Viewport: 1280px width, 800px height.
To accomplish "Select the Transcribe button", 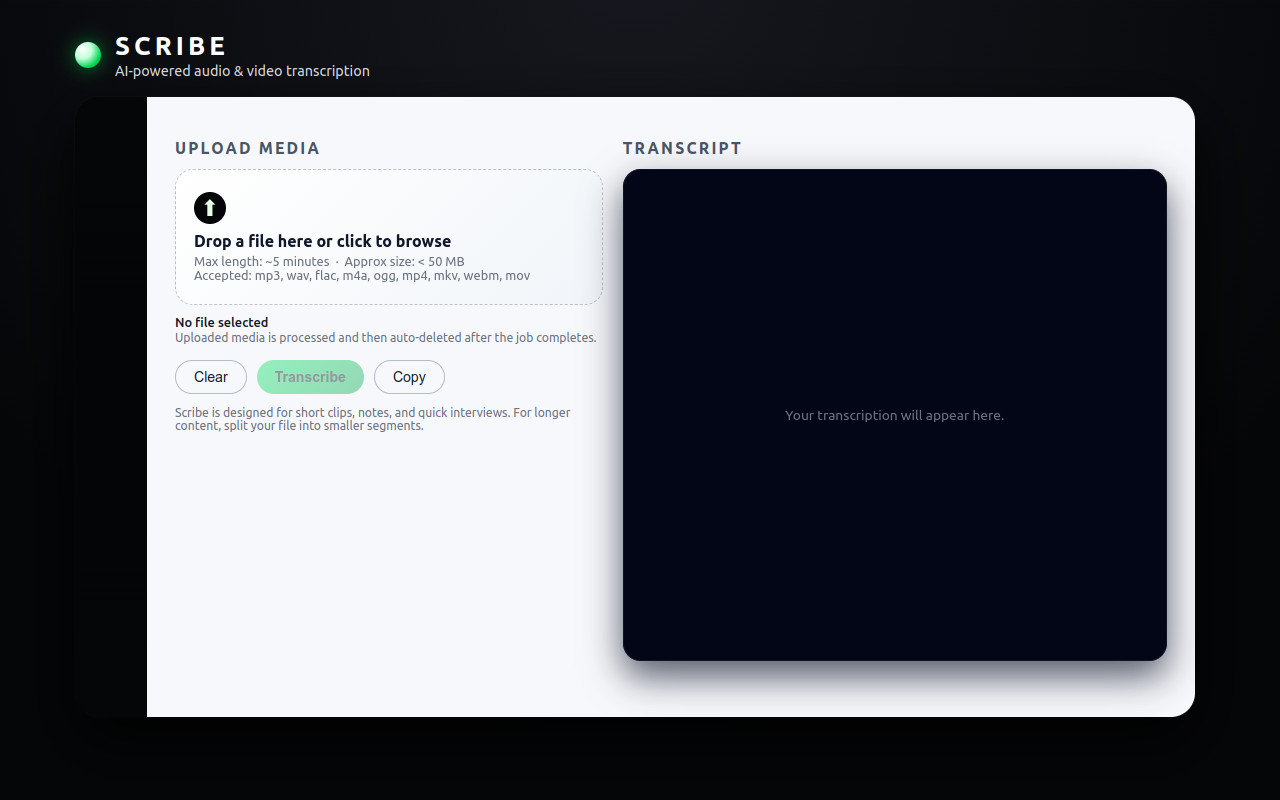I will 310,377.
